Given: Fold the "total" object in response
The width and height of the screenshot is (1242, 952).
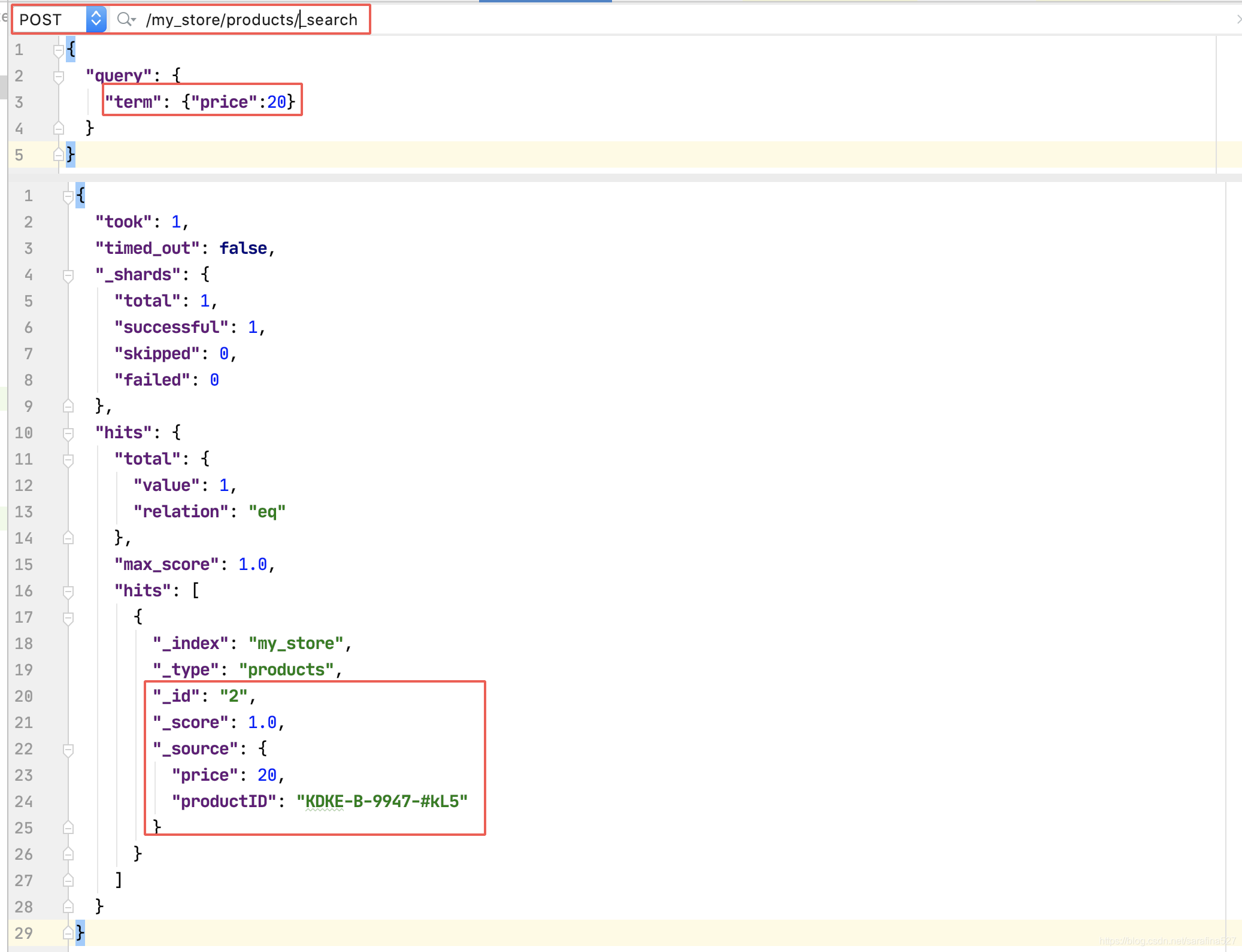Looking at the screenshot, I should [68, 459].
